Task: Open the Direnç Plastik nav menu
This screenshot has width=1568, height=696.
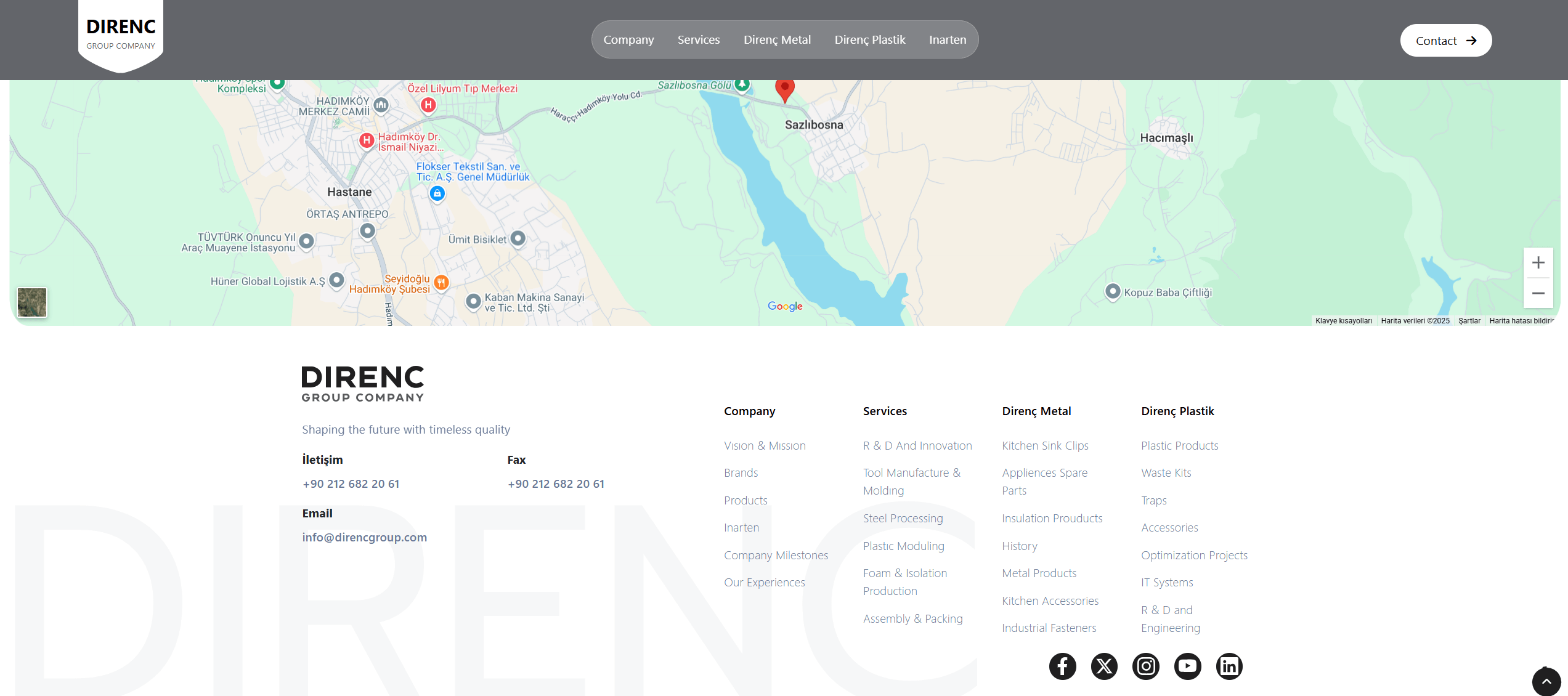Action: [870, 39]
